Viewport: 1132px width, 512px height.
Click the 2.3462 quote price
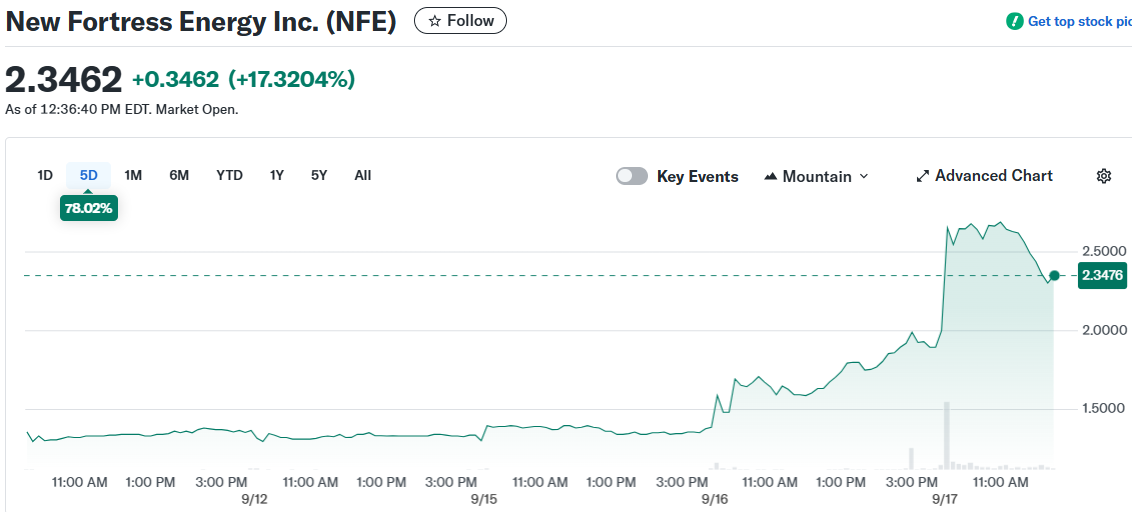[x=64, y=79]
